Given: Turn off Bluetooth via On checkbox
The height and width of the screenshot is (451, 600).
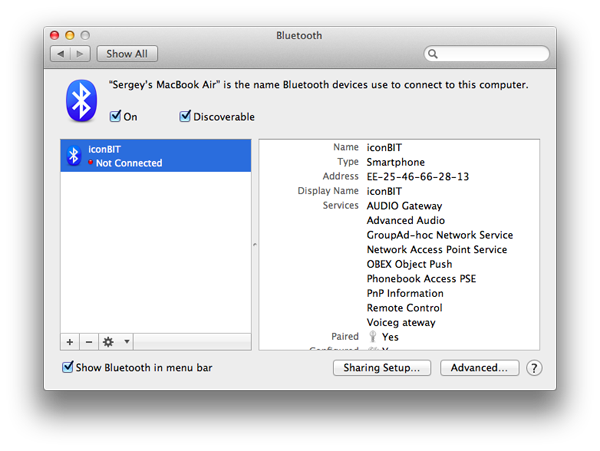Looking at the screenshot, I should [115, 116].
